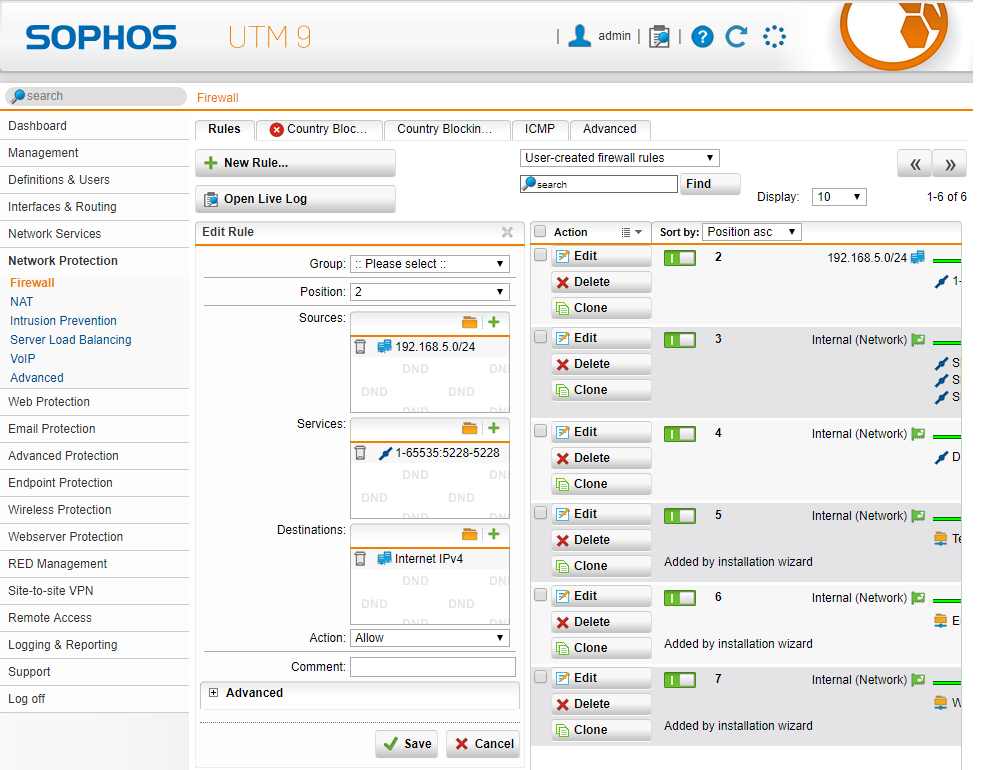The image size is (1008, 770).
Task: Edit firewall rule 6
Action: click(x=601, y=596)
